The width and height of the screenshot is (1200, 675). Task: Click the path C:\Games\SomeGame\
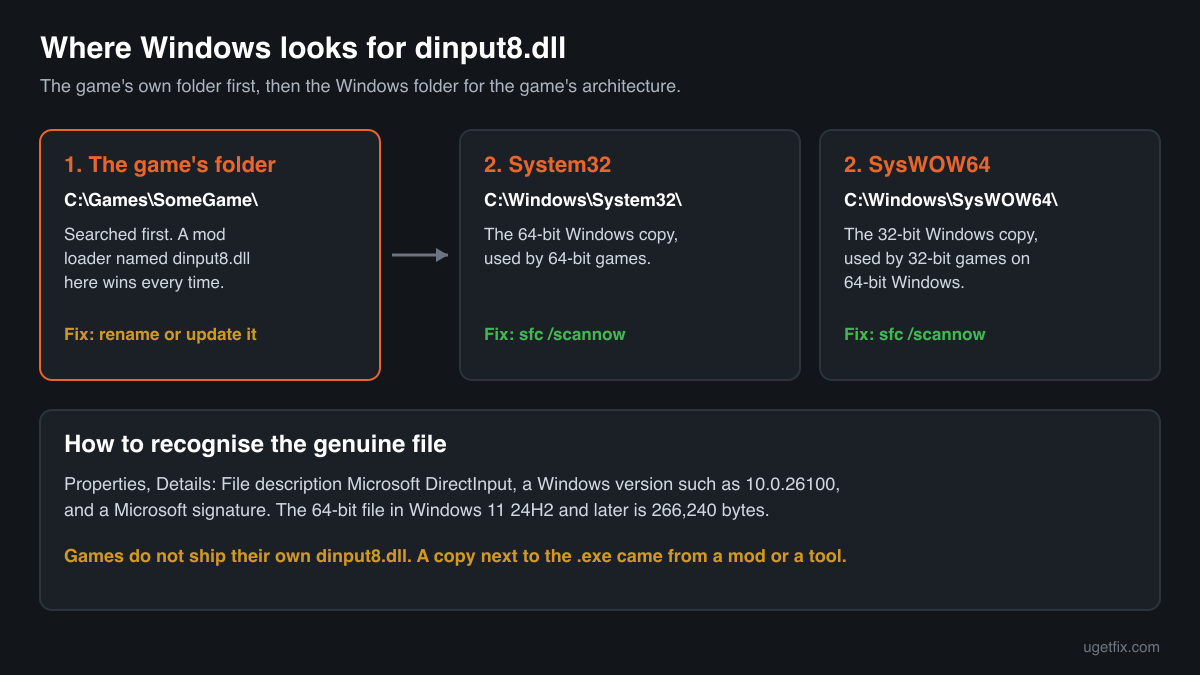point(161,200)
